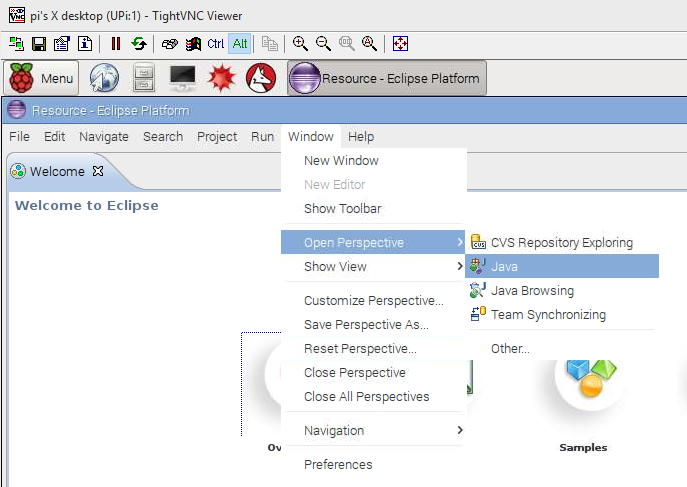The width and height of the screenshot is (687, 487).
Task: Send Ctrl+Alt+Del keys icon
Action: pos(170,44)
